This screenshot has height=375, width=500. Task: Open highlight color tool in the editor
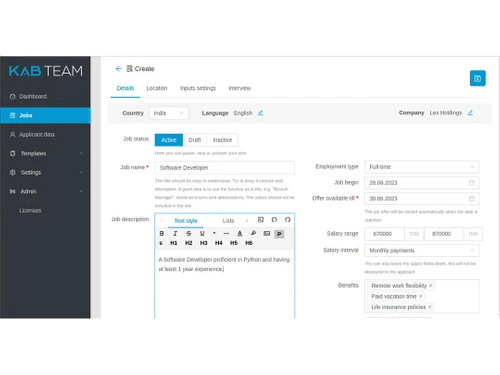pos(253,233)
